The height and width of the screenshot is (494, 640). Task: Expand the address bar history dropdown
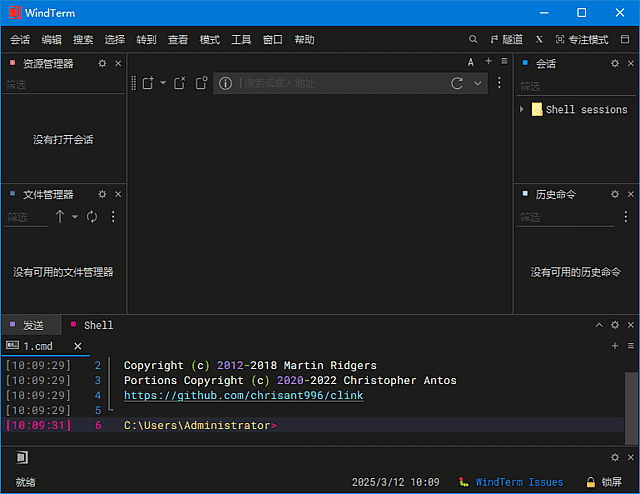tap(478, 83)
